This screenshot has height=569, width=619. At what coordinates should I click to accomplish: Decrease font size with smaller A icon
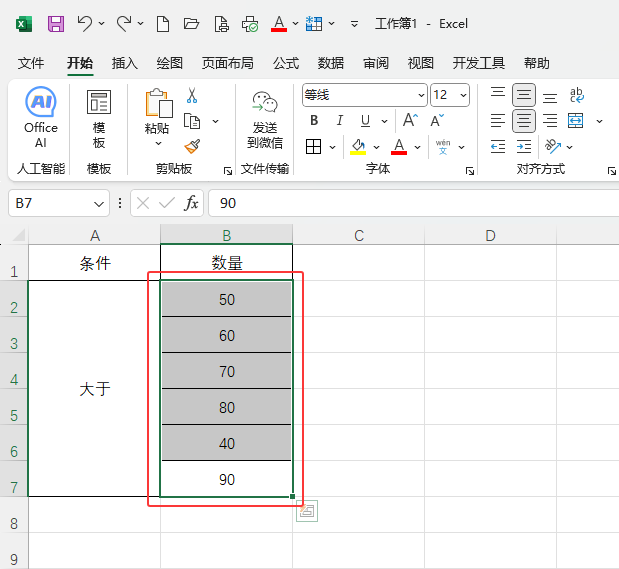(437, 120)
